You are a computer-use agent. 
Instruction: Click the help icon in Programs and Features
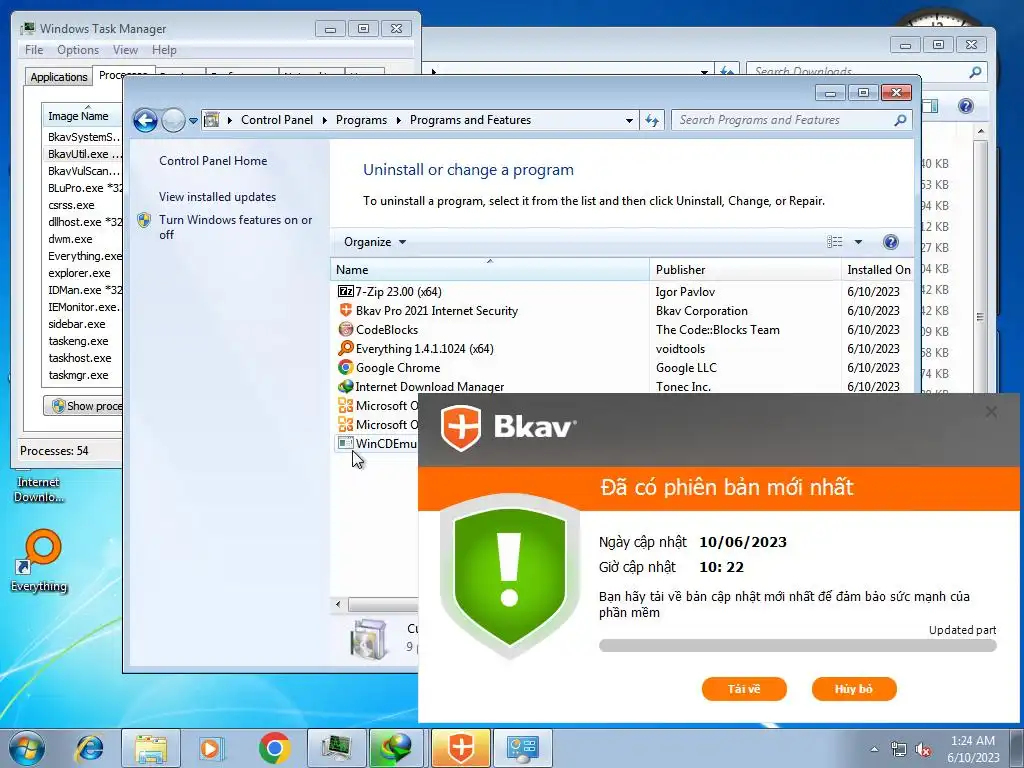click(890, 242)
